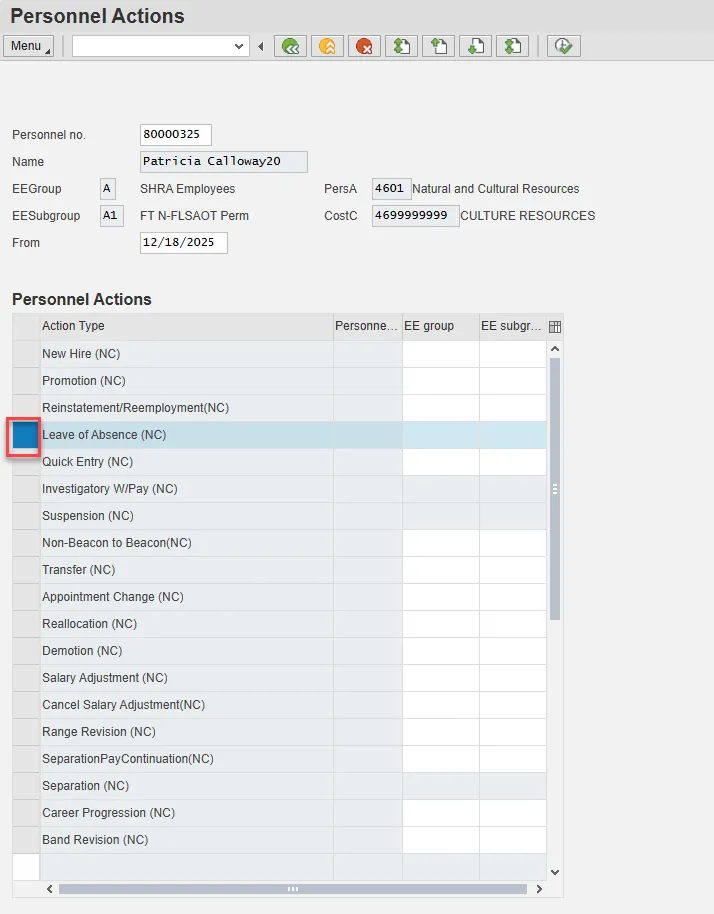Viewport: 714px width, 914px height.
Task: Click the table scroll down arrow
Action: 555,873
